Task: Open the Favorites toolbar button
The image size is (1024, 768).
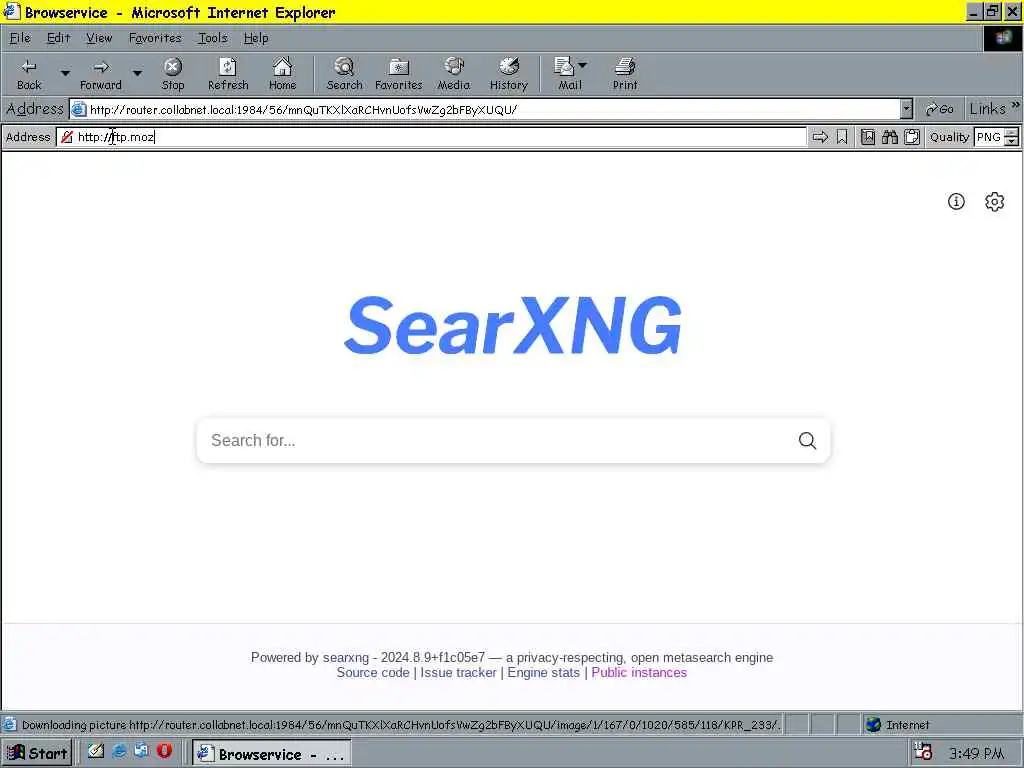Action: point(398,74)
